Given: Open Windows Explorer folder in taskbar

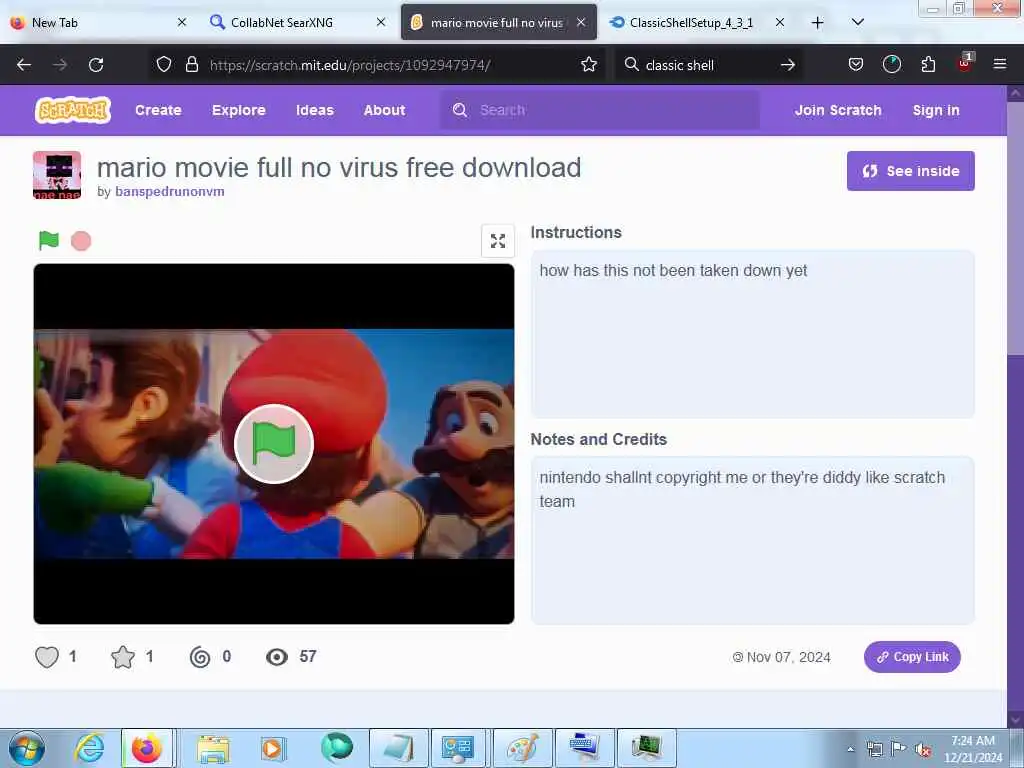Looking at the screenshot, I should point(214,748).
